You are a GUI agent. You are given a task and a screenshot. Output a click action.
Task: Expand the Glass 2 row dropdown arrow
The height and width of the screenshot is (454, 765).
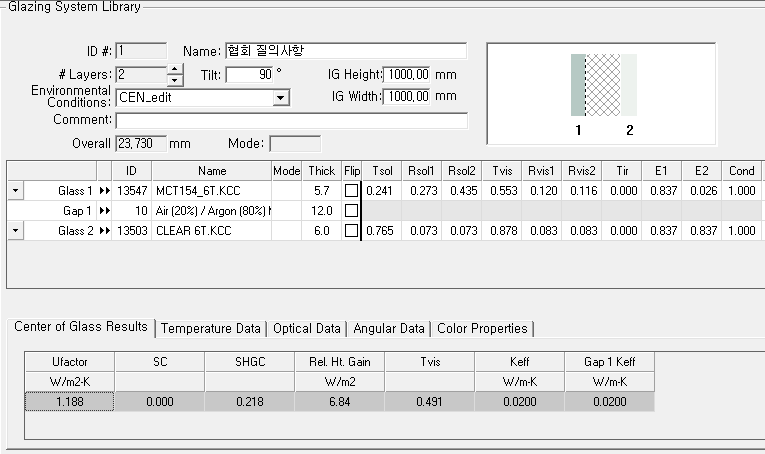click(x=15, y=231)
